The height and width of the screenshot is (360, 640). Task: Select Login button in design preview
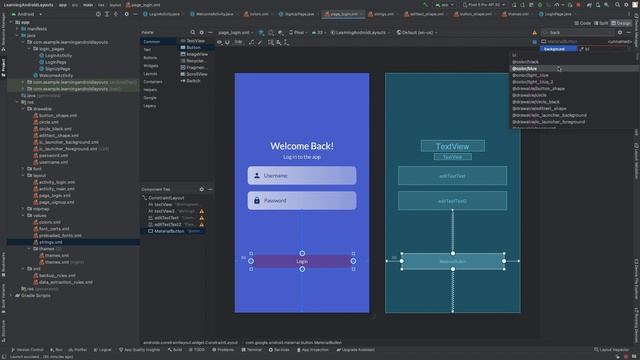tap(302, 261)
